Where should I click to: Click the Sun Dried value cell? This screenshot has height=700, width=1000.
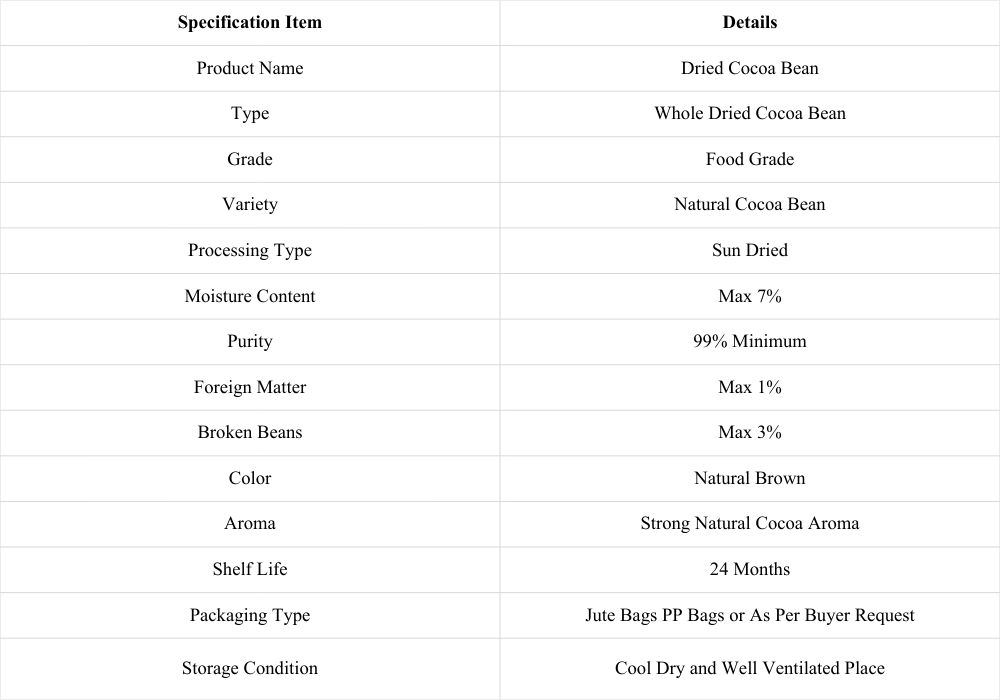tap(749, 251)
